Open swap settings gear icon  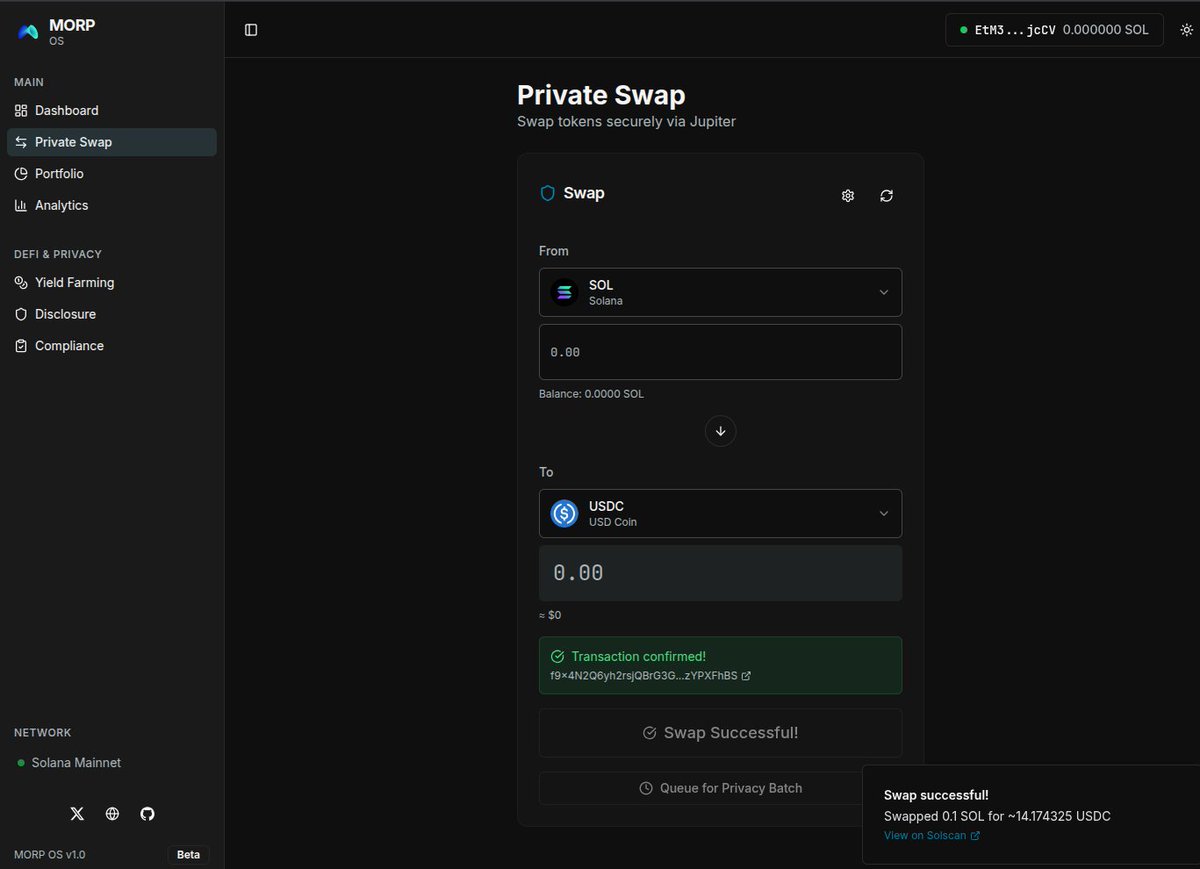pyautogui.click(x=848, y=196)
